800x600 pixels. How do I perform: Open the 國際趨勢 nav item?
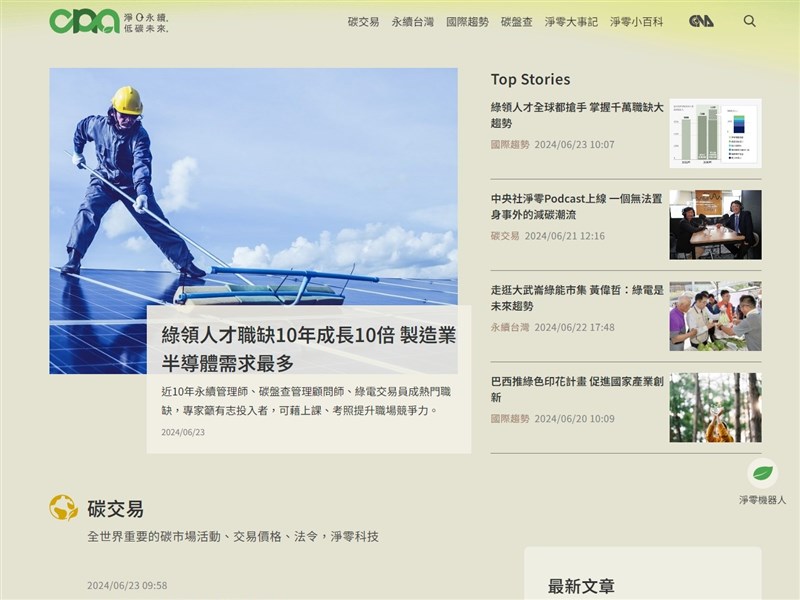tap(467, 20)
